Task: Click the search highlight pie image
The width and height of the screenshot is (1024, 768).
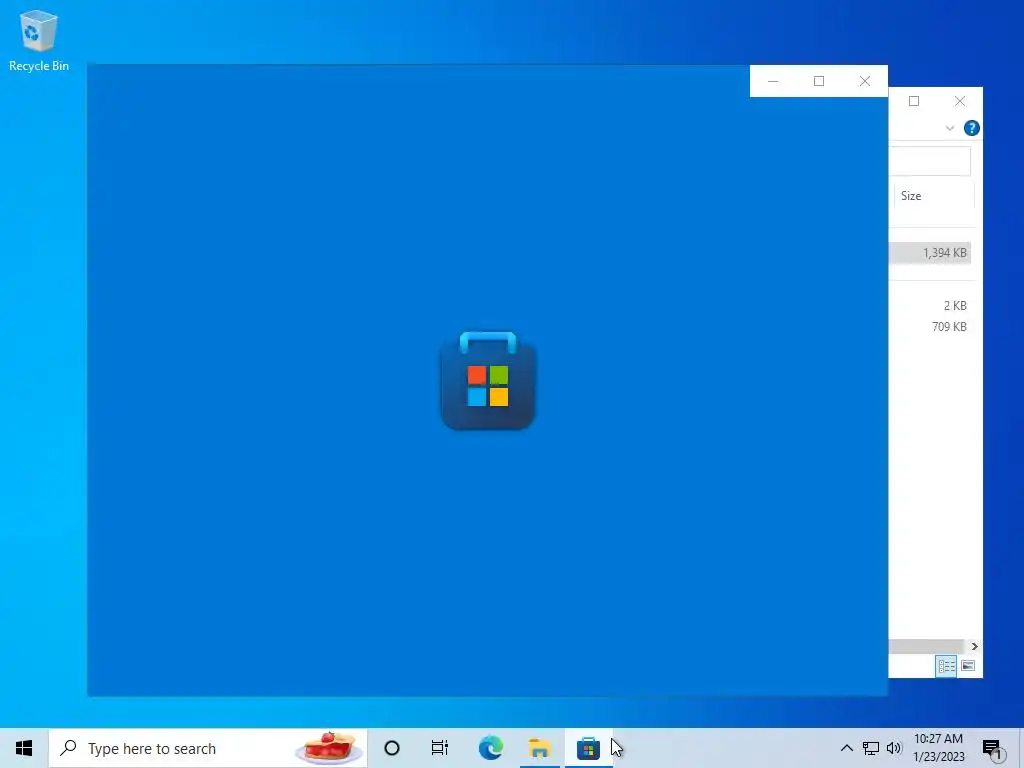Action: point(329,748)
